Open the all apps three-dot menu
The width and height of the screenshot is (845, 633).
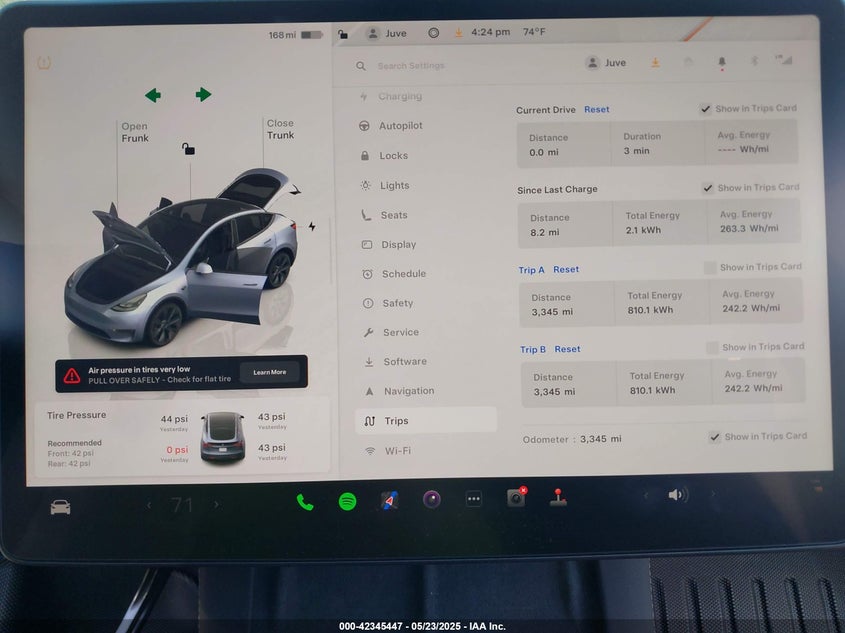point(474,499)
